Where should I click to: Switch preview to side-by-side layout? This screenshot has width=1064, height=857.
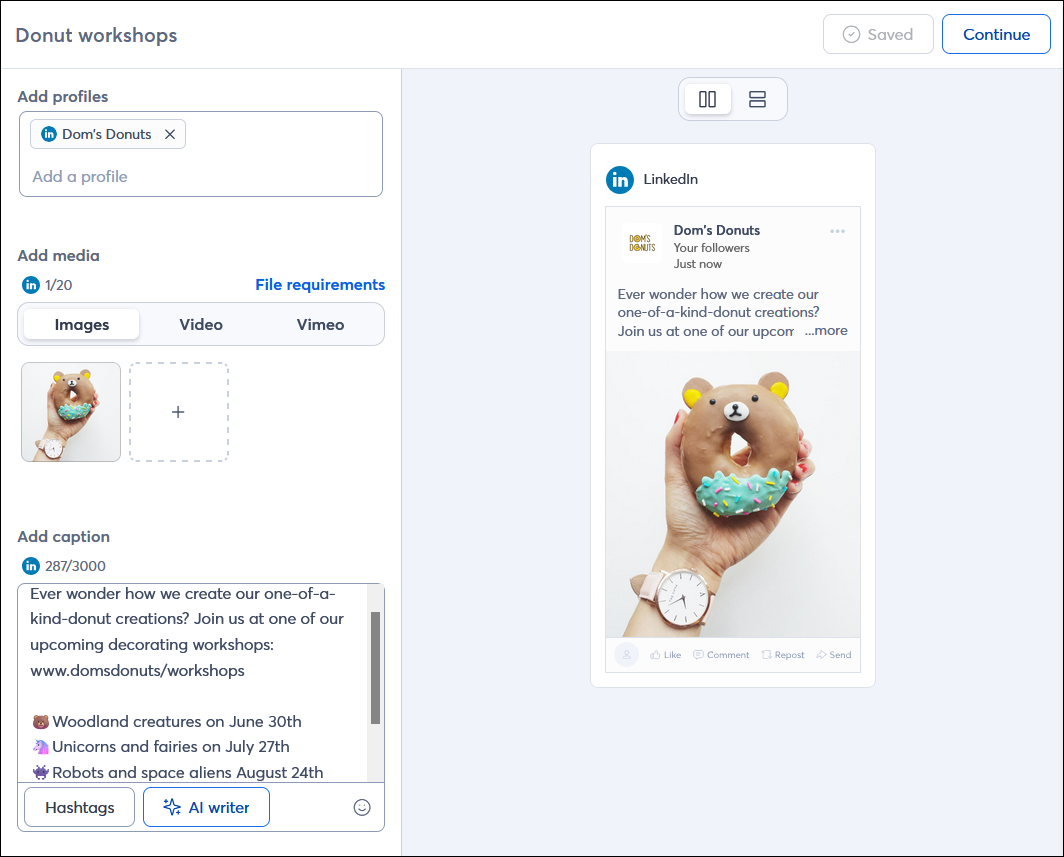[x=708, y=99]
